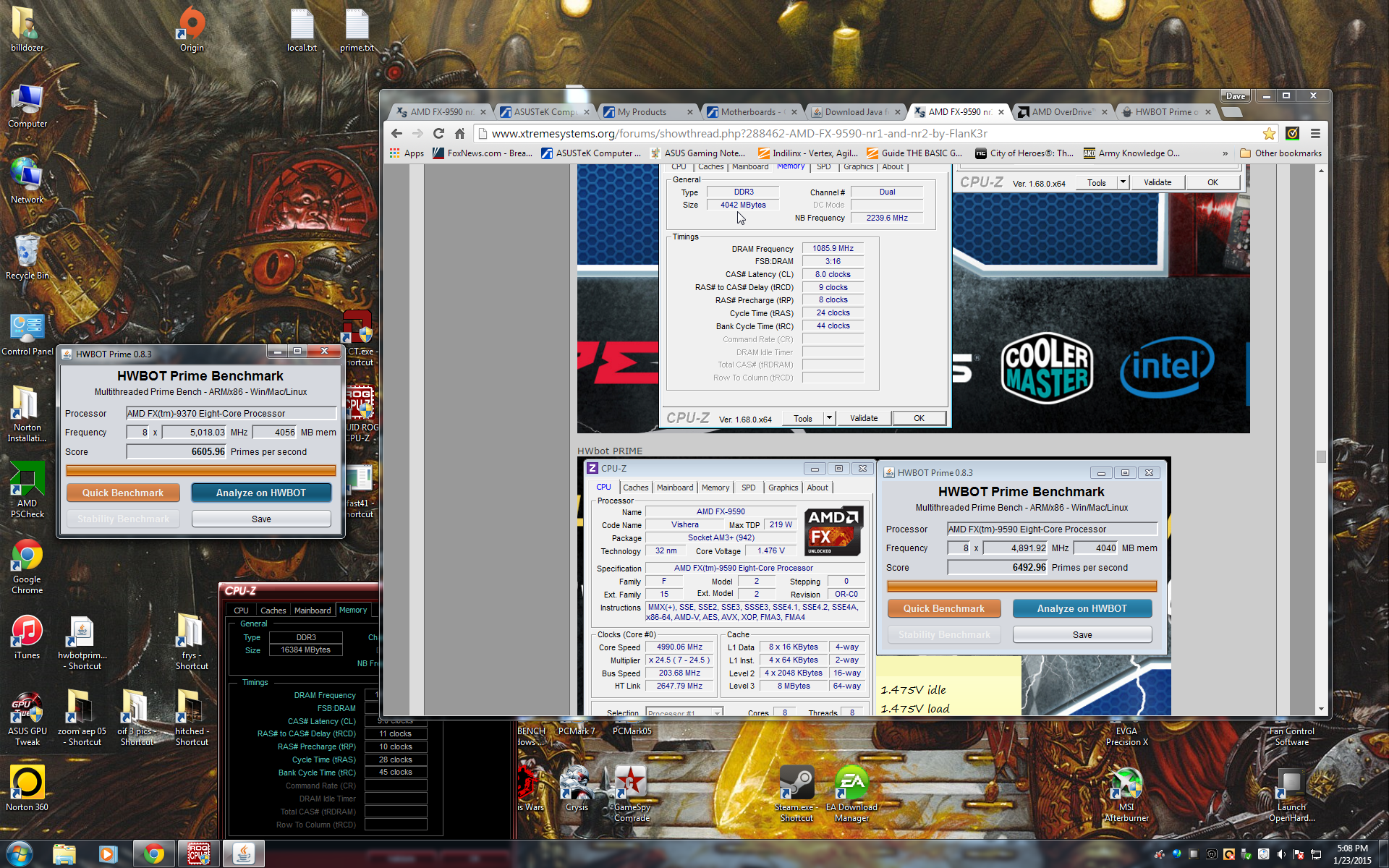1389x868 pixels.
Task: Bookmark this page with the star icon
Action: 1269,133
